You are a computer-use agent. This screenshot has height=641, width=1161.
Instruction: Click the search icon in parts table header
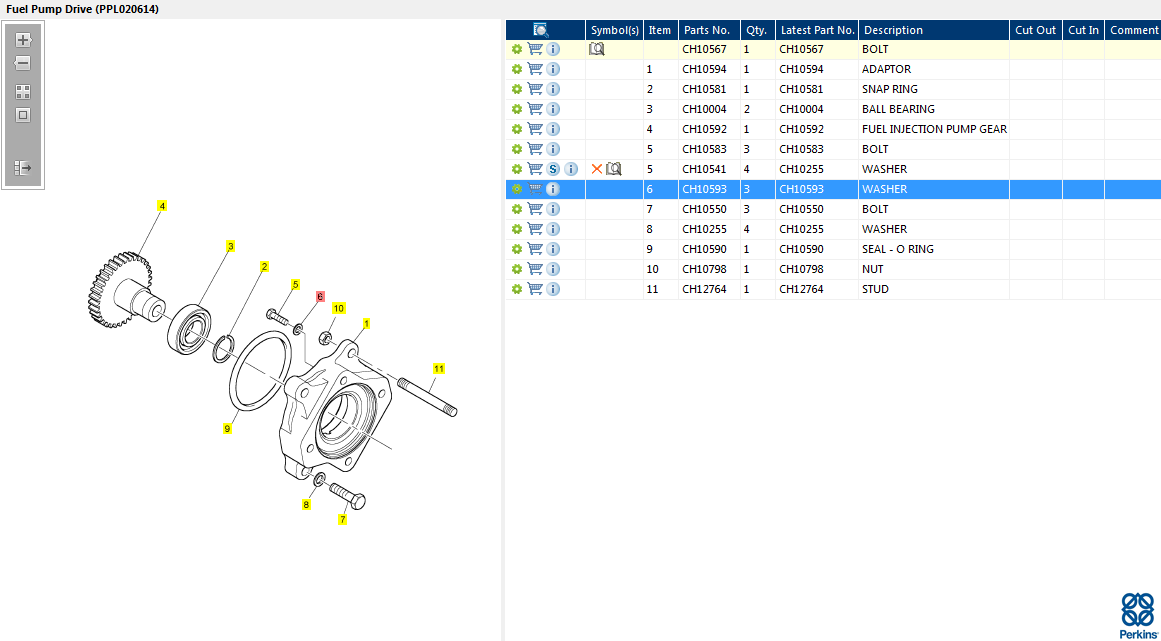(541, 30)
